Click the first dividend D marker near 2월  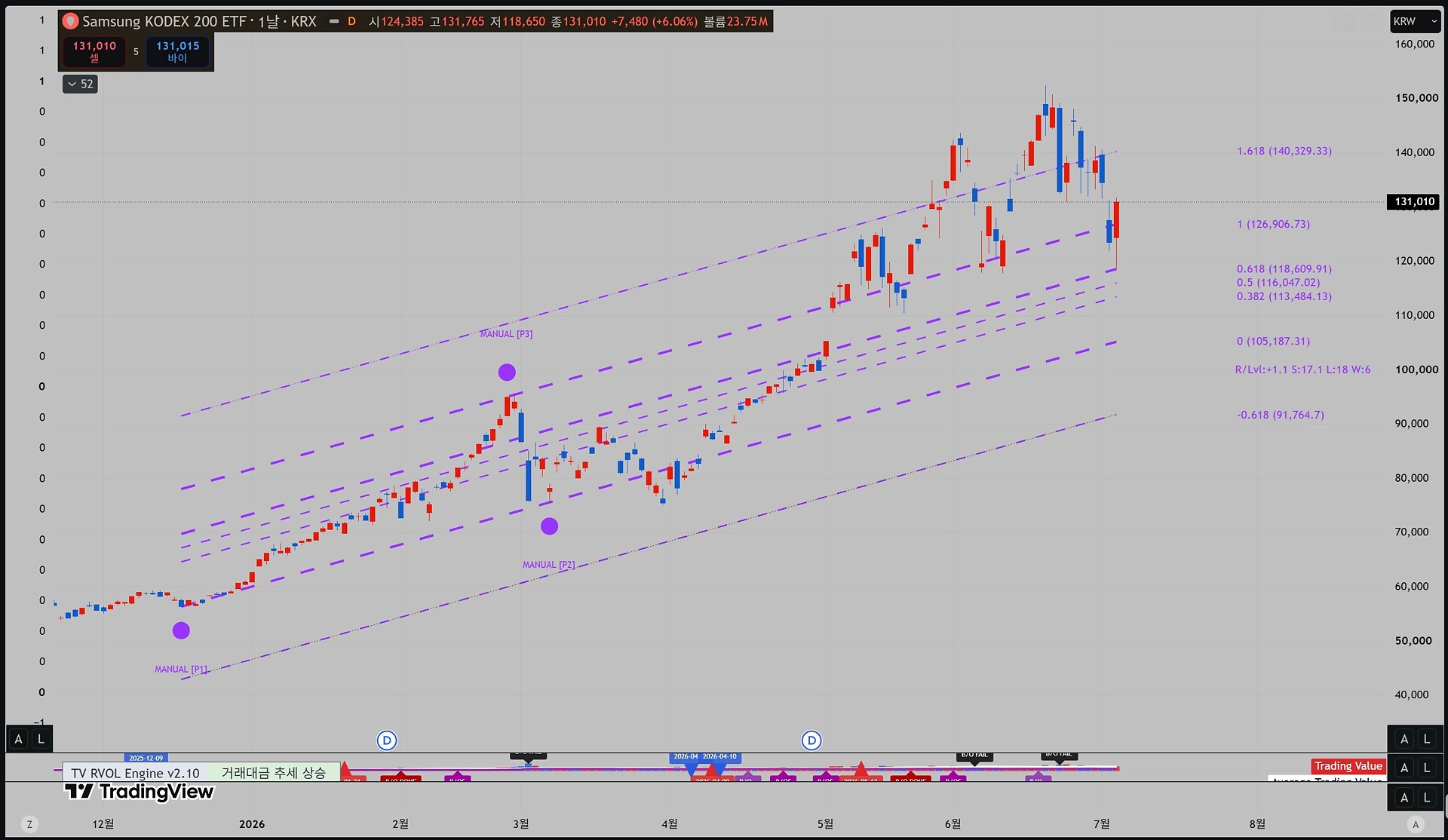click(387, 740)
